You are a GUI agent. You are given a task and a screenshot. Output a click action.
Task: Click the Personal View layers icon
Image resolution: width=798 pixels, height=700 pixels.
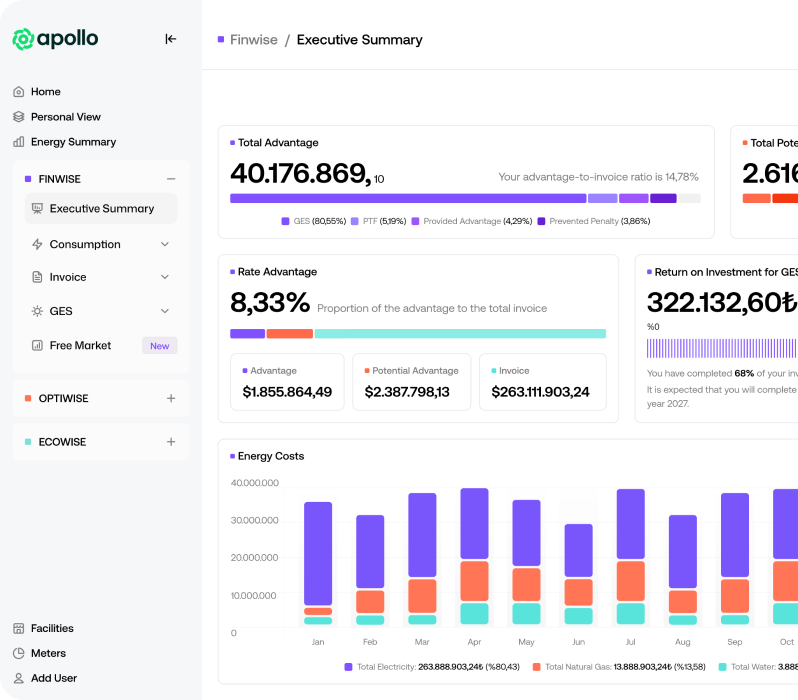pyautogui.click(x=18, y=117)
